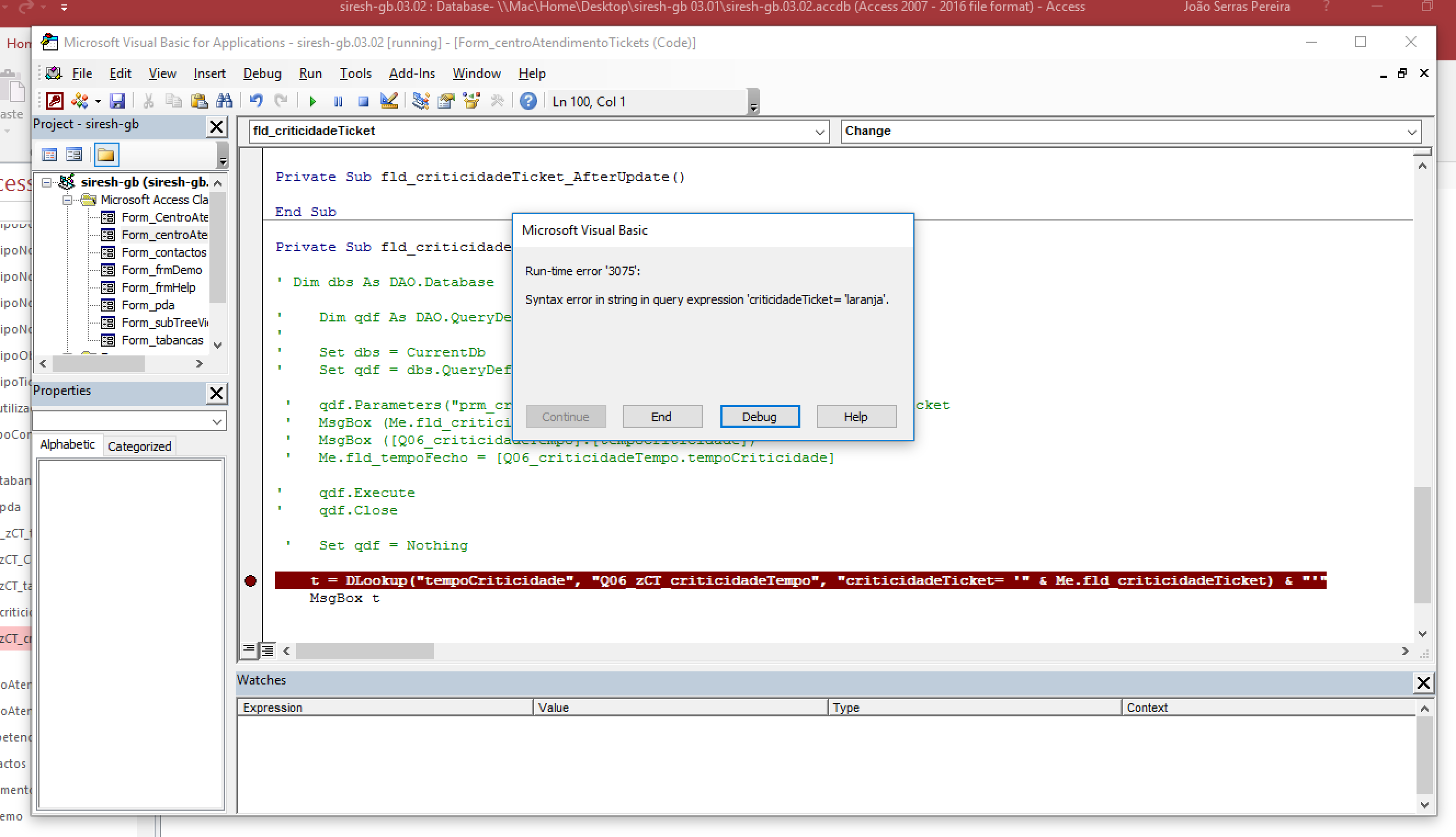Open the Insert Module dropdown arrow

click(98, 102)
